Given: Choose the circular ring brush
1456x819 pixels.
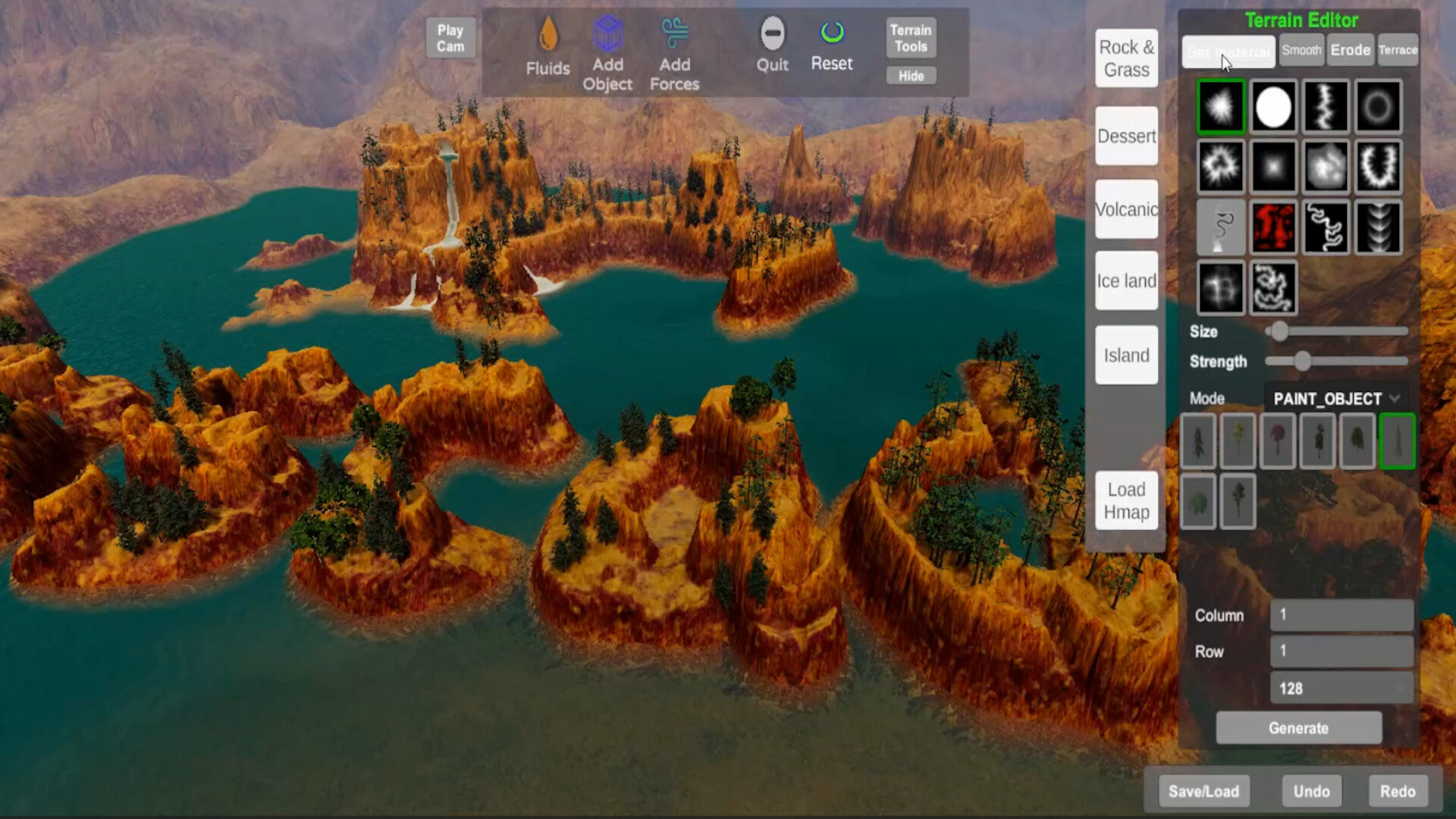Looking at the screenshot, I should pyautogui.click(x=1378, y=107).
